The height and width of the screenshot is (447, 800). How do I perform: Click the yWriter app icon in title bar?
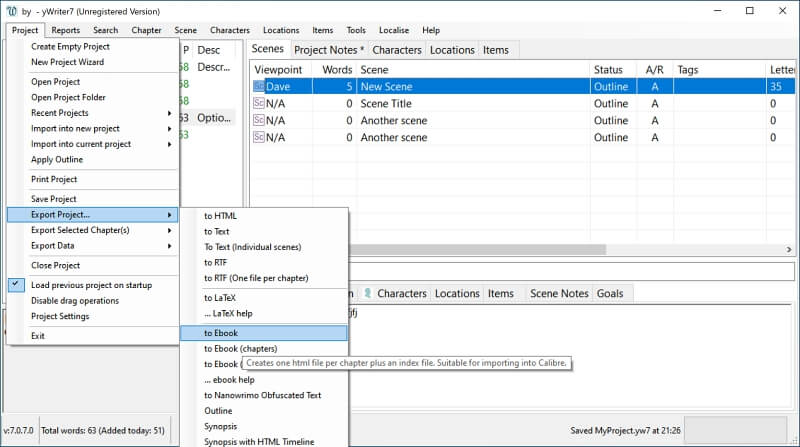click(12, 11)
